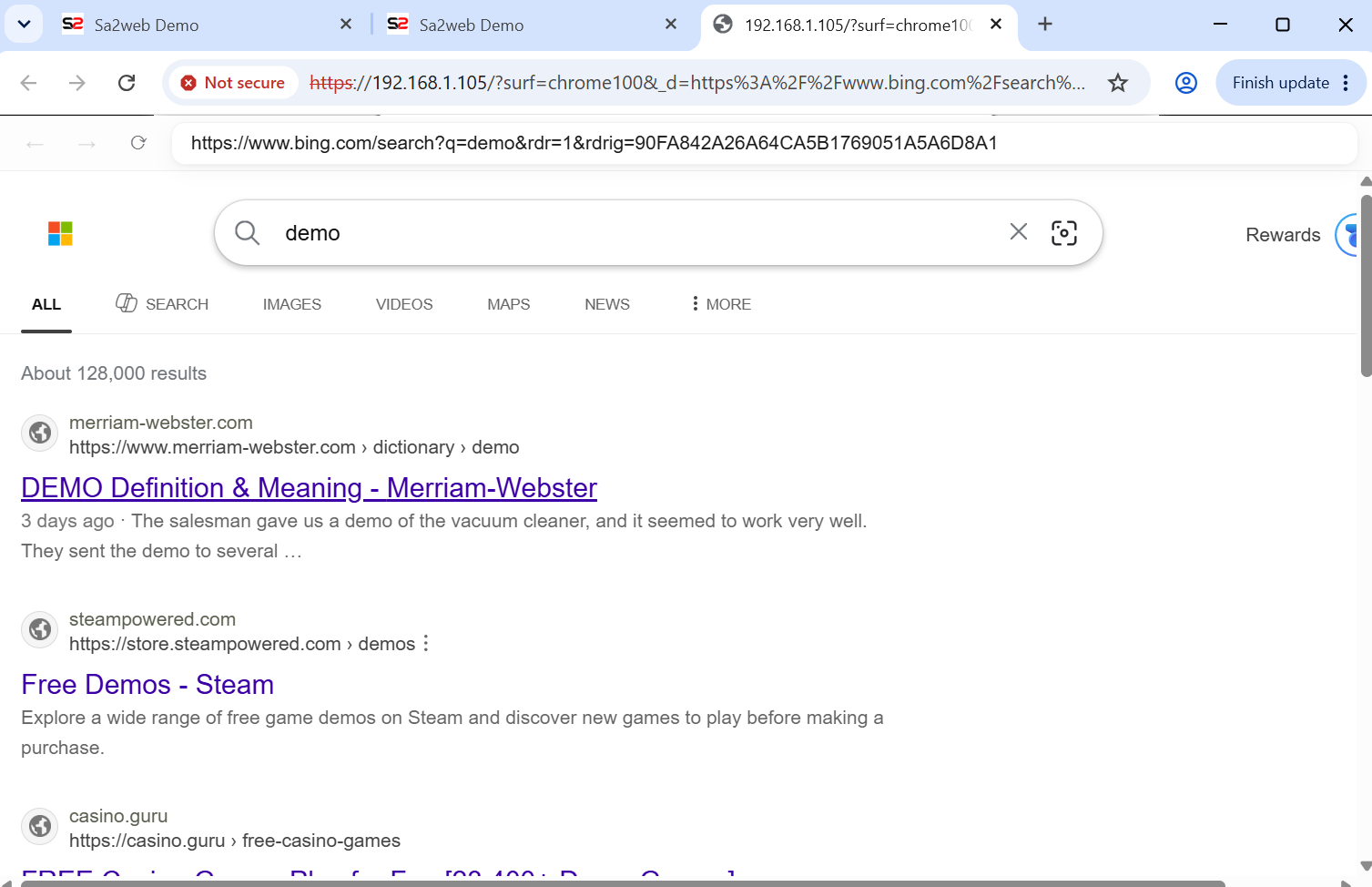Switch to the first Sa2web Demo tab
The image size is (1372, 887).
tap(208, 25)
